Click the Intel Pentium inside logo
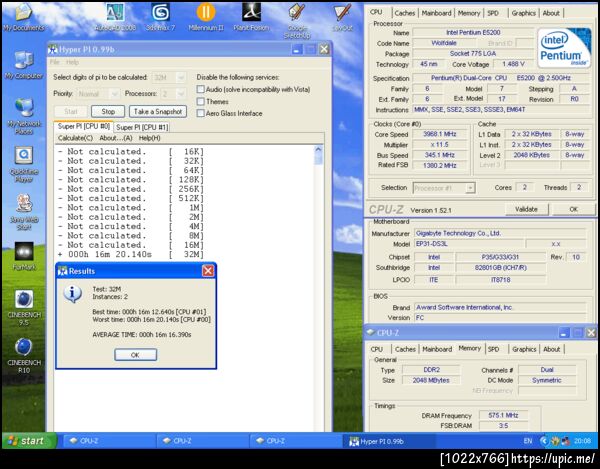Screen dimensions: 600x469 pyautogui.click(x=564, y=47)
